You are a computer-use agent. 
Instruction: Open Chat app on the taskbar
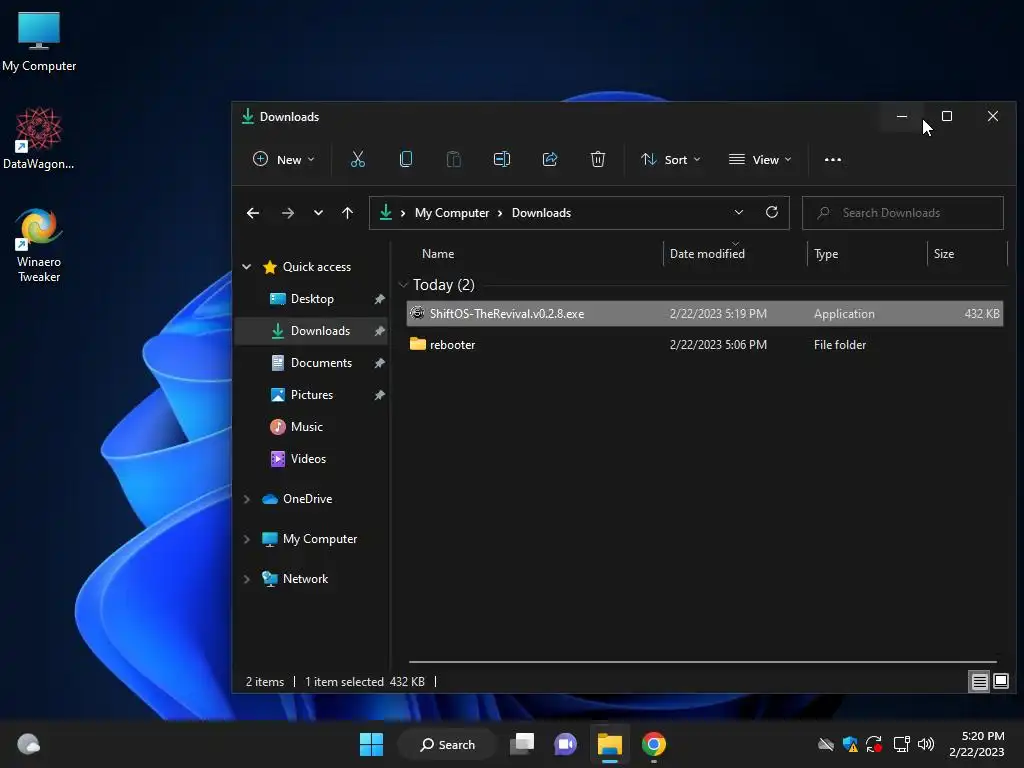[x=566, y=744]
